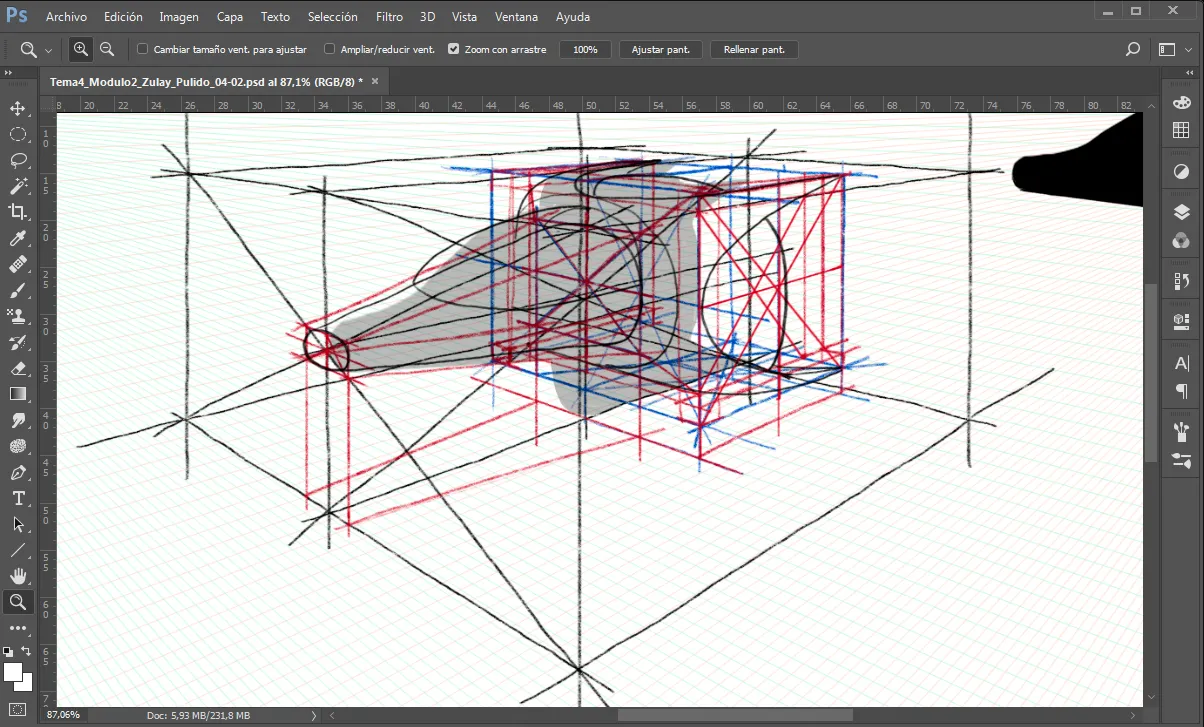1204x727 pixels.
Task: Open the Filtro menu
Action: pyautogui.click(x=390, y=17)
